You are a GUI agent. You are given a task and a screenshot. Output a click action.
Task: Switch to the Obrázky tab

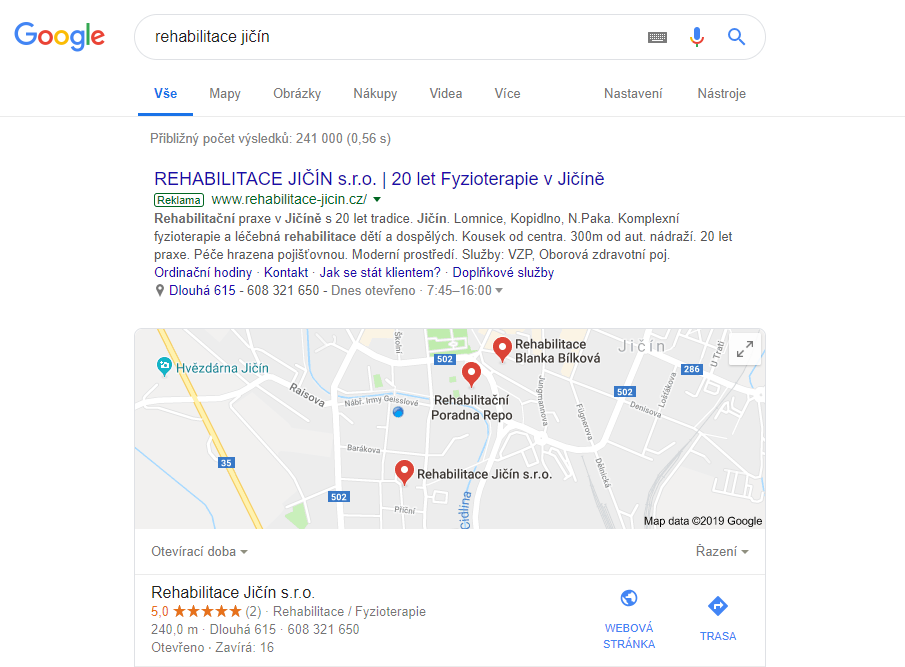pyautogui.click(x=297, y=93)
